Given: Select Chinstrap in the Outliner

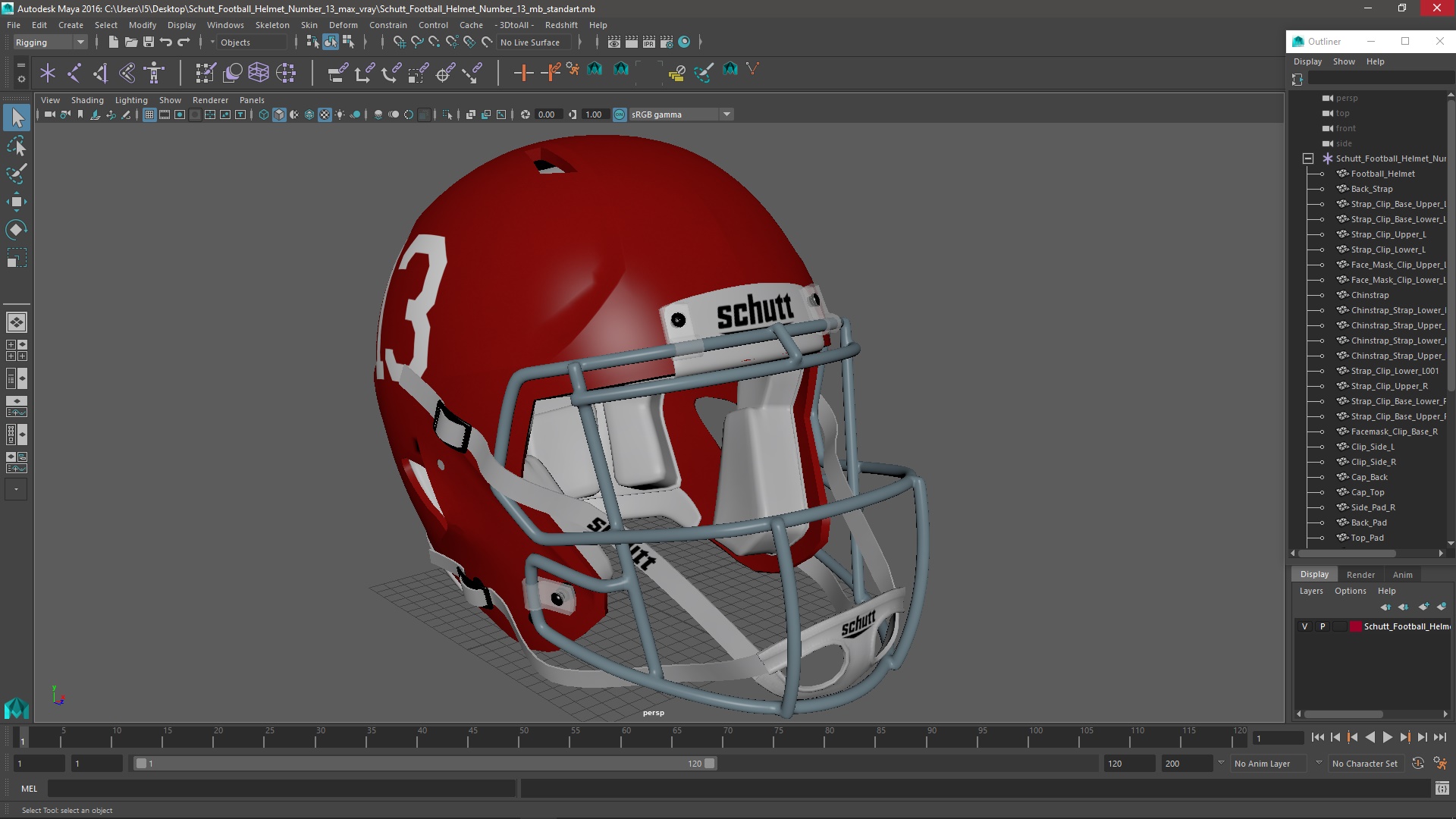Looking at the screenshot, I should click(1370, 295).
